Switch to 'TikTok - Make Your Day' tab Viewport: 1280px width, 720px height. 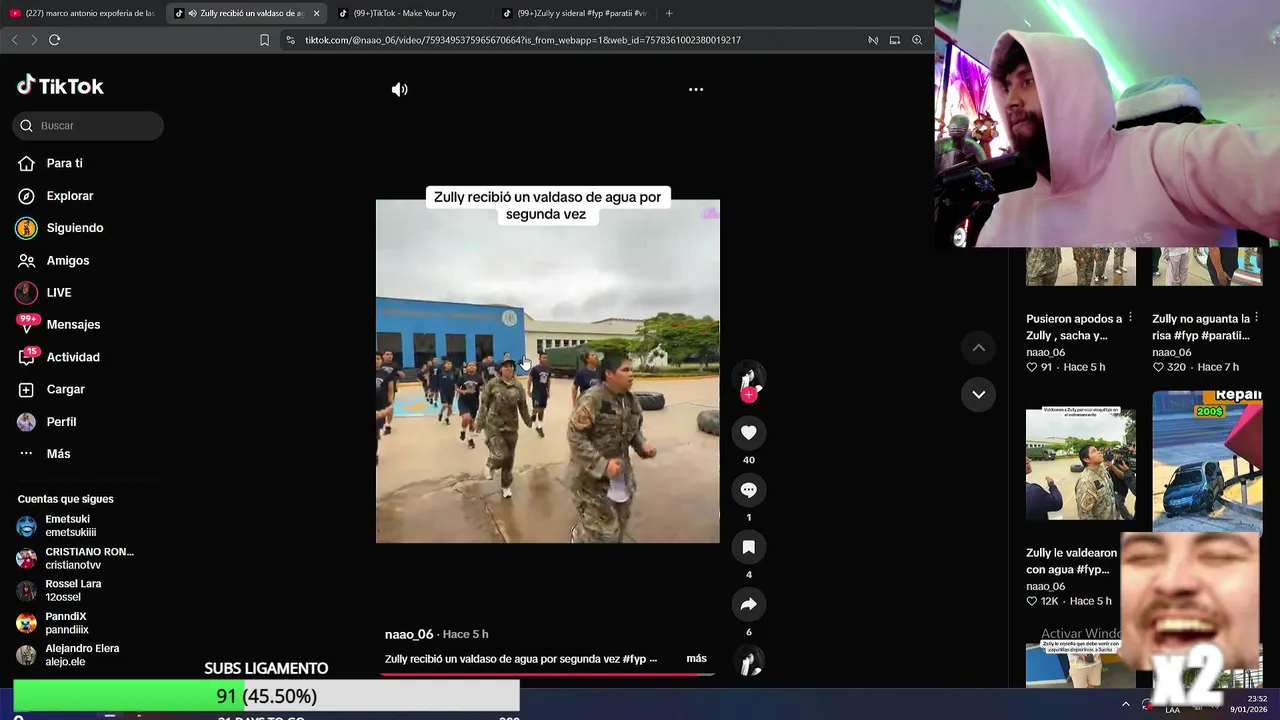[x=405, y=13]
